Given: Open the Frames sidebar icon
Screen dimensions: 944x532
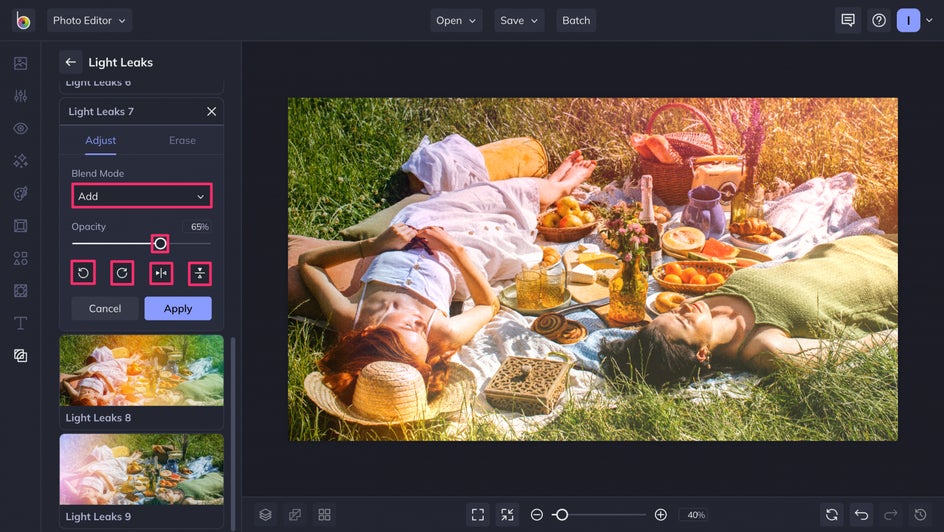Looking at the screenshot, I should tap(20, 226).
